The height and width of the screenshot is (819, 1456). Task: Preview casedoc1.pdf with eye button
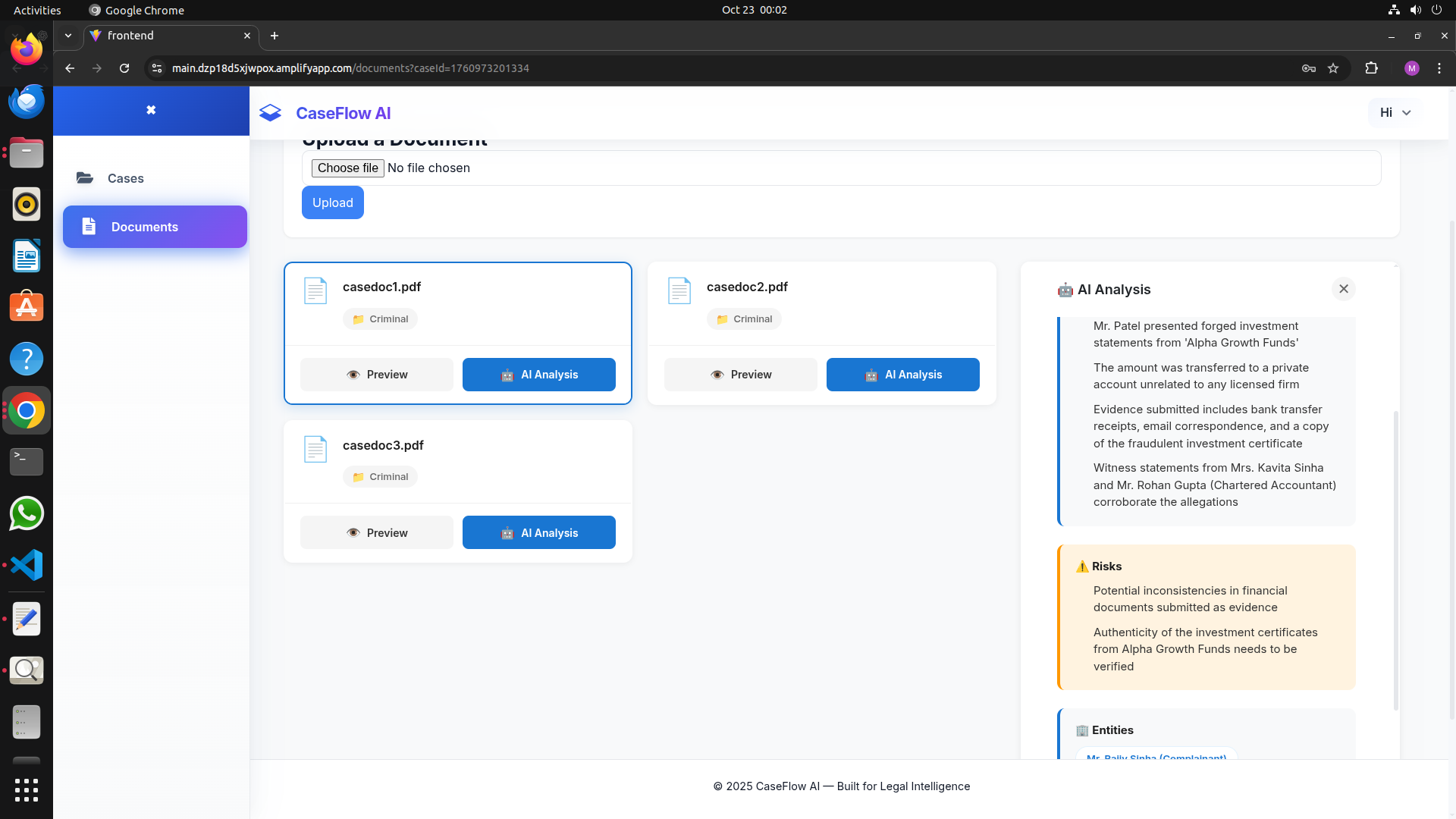pyautogui.click(x=377, y=375)
